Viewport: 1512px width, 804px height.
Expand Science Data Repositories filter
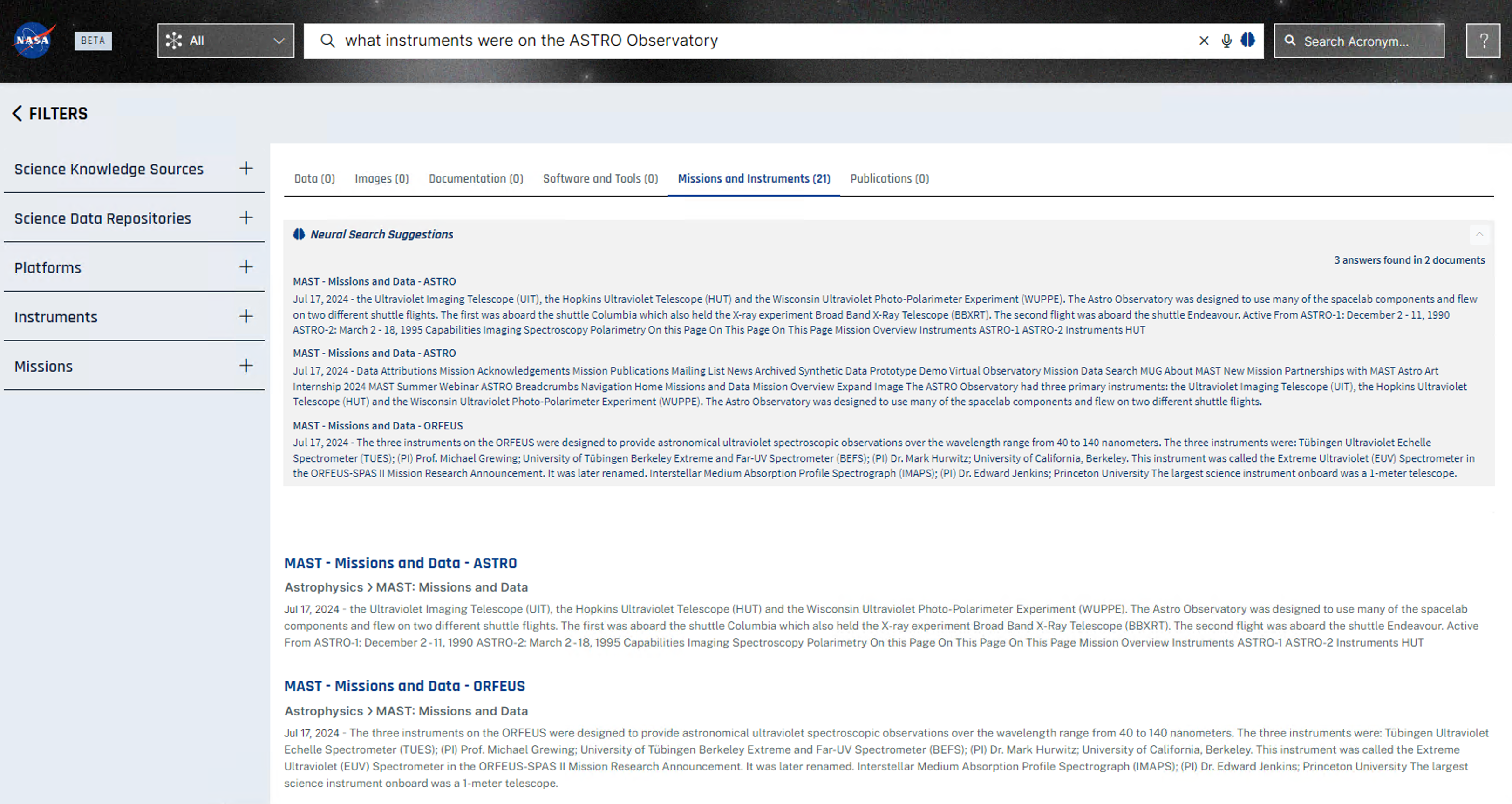pos(246,218)
